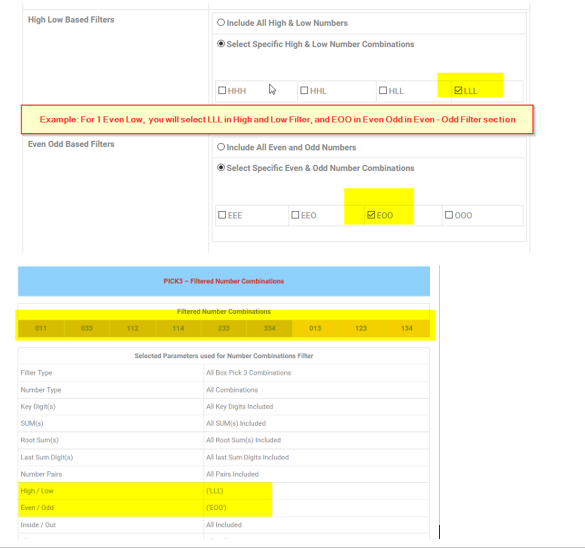585x548 pixels.
Task: Check the HHL checkbox
Action: (x=304, y=90)
